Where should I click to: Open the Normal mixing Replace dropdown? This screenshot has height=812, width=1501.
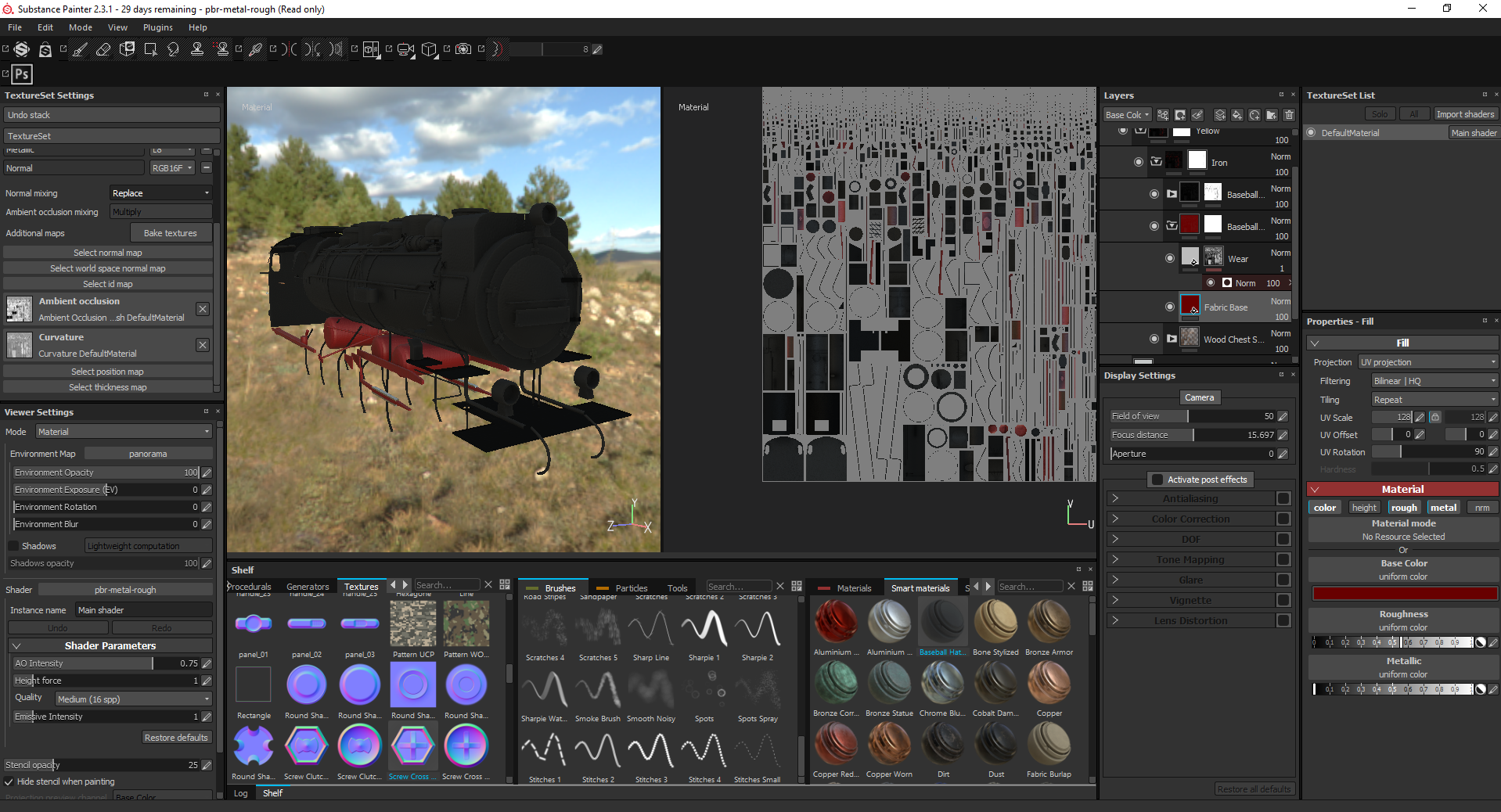click(160, 193)
